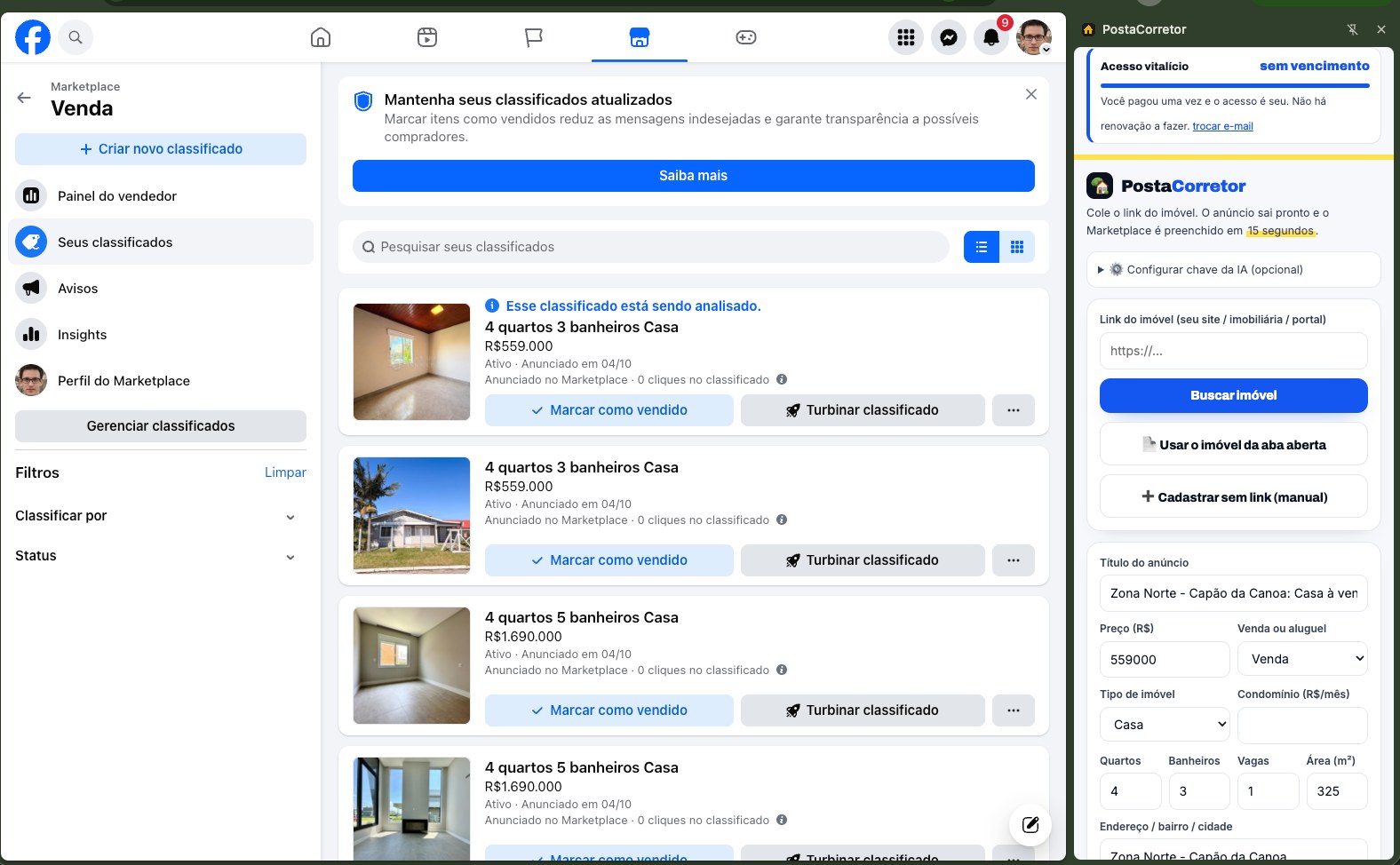Open Insights in the sidebar
Viewport: 1400px width, 865px height.
pyautogui.click(x=161, y=335)
